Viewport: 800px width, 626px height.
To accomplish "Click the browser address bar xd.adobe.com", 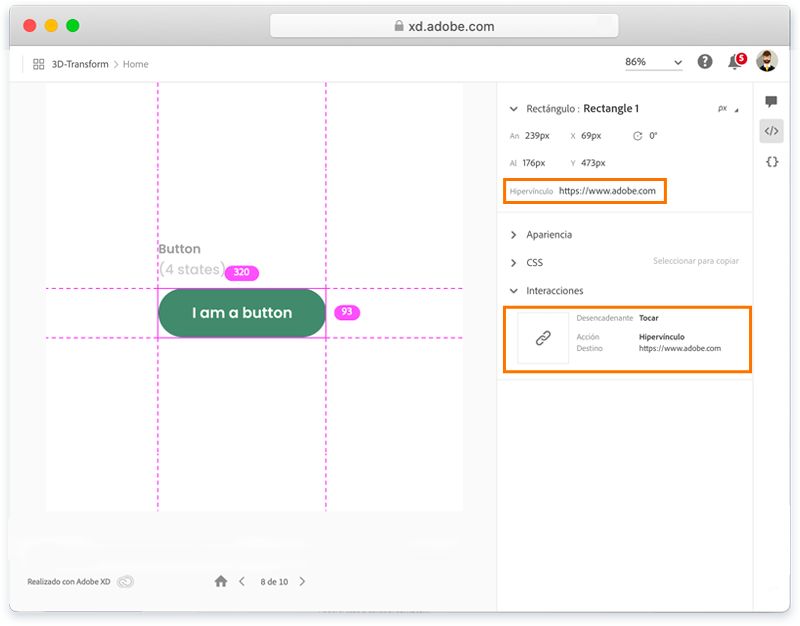I will pos(444,26).
